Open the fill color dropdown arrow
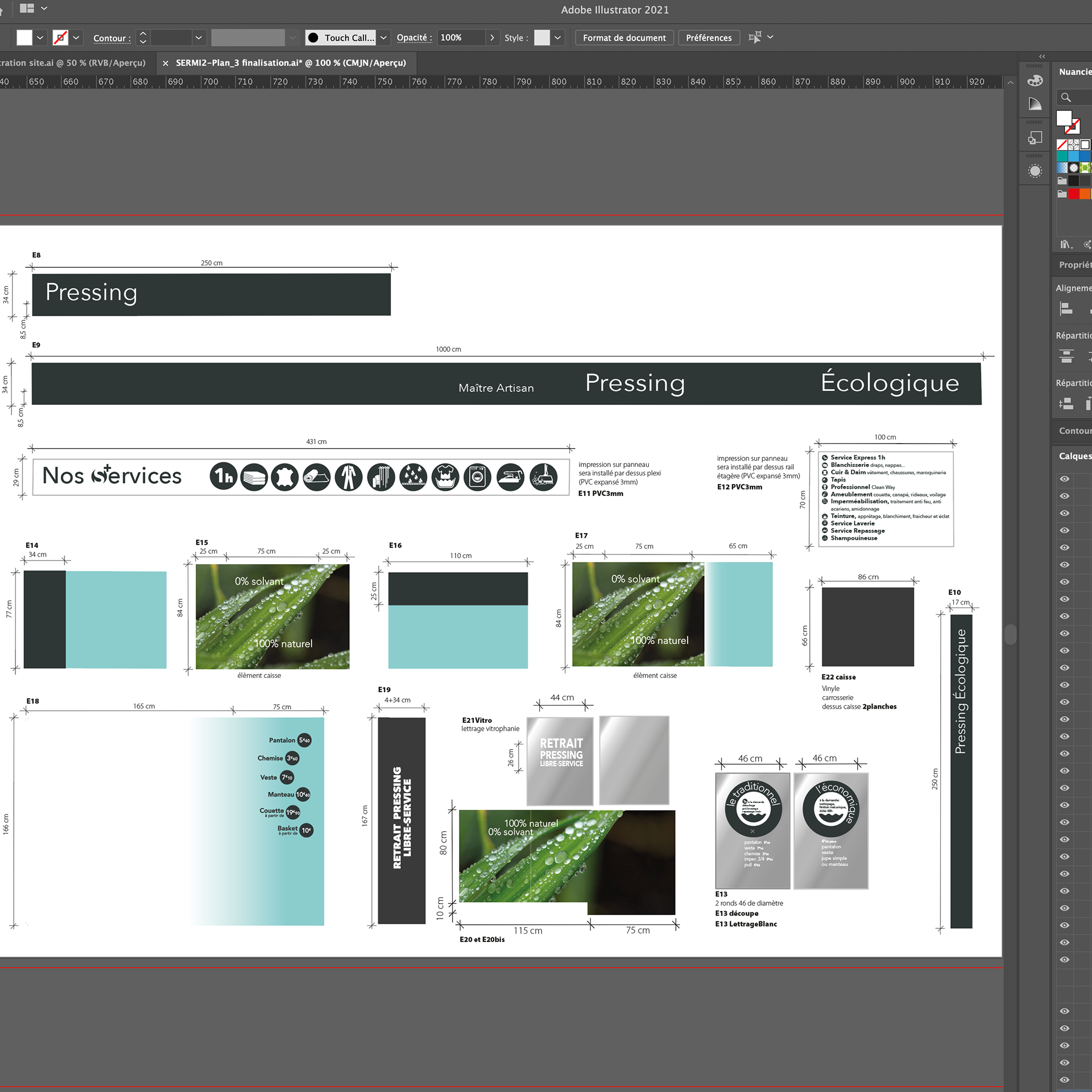Image resolution: width=1092 pixels, height=1092 pixels. [x=40, y=38]
